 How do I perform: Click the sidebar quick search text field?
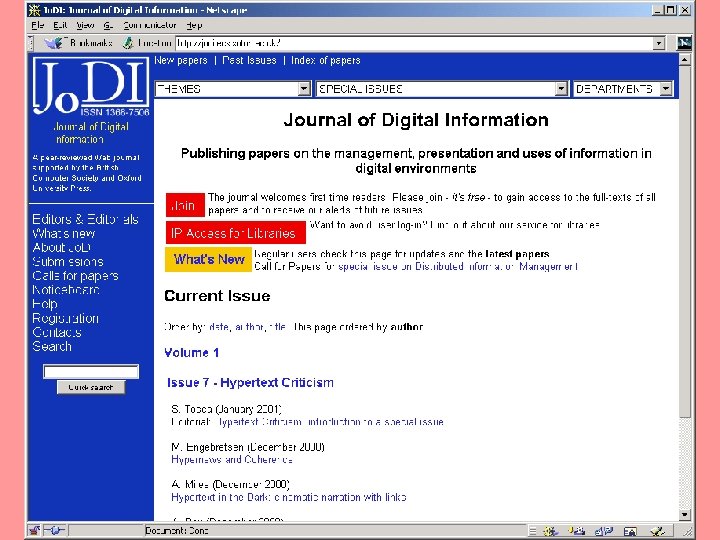(91, 371)
